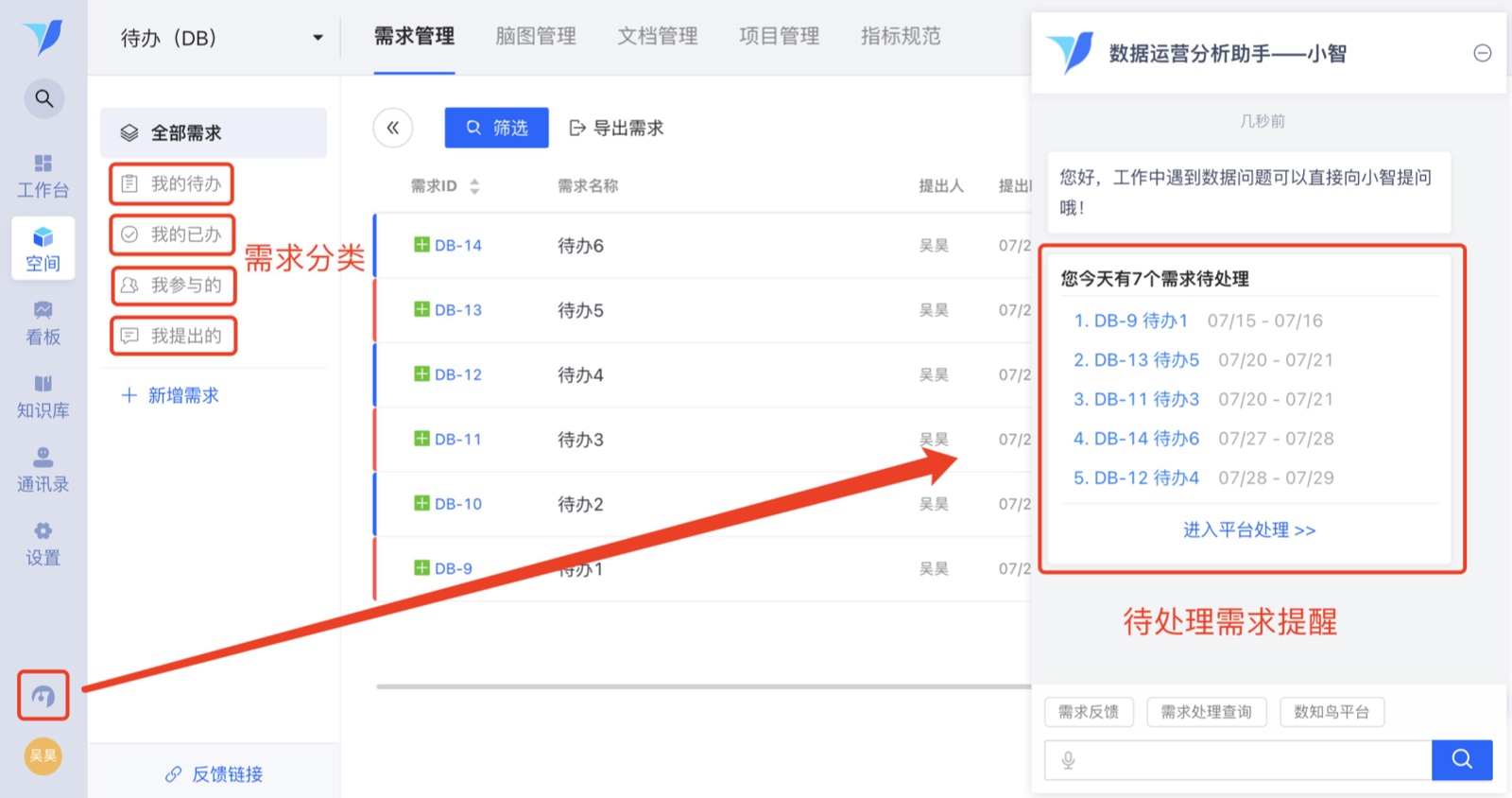
Task: Click the 待办5 requirement name cell
Action: (580, 310)
